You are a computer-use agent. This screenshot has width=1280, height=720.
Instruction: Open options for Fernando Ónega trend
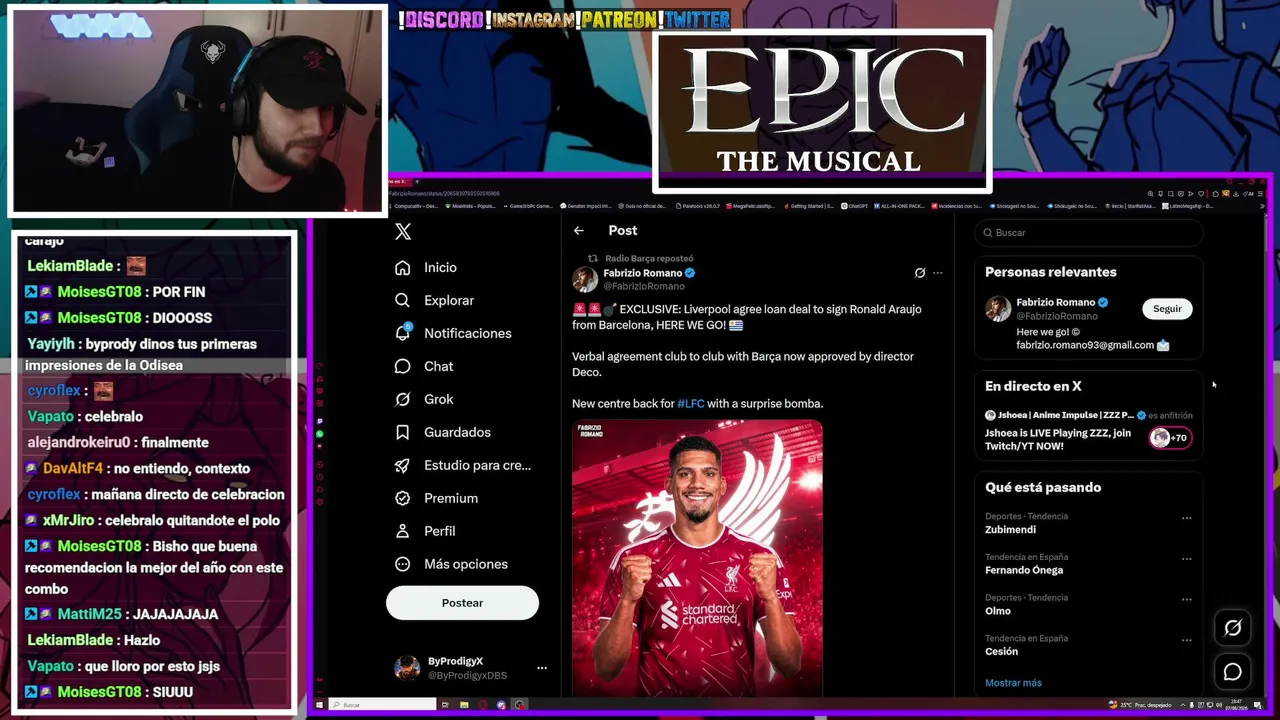1186,559
